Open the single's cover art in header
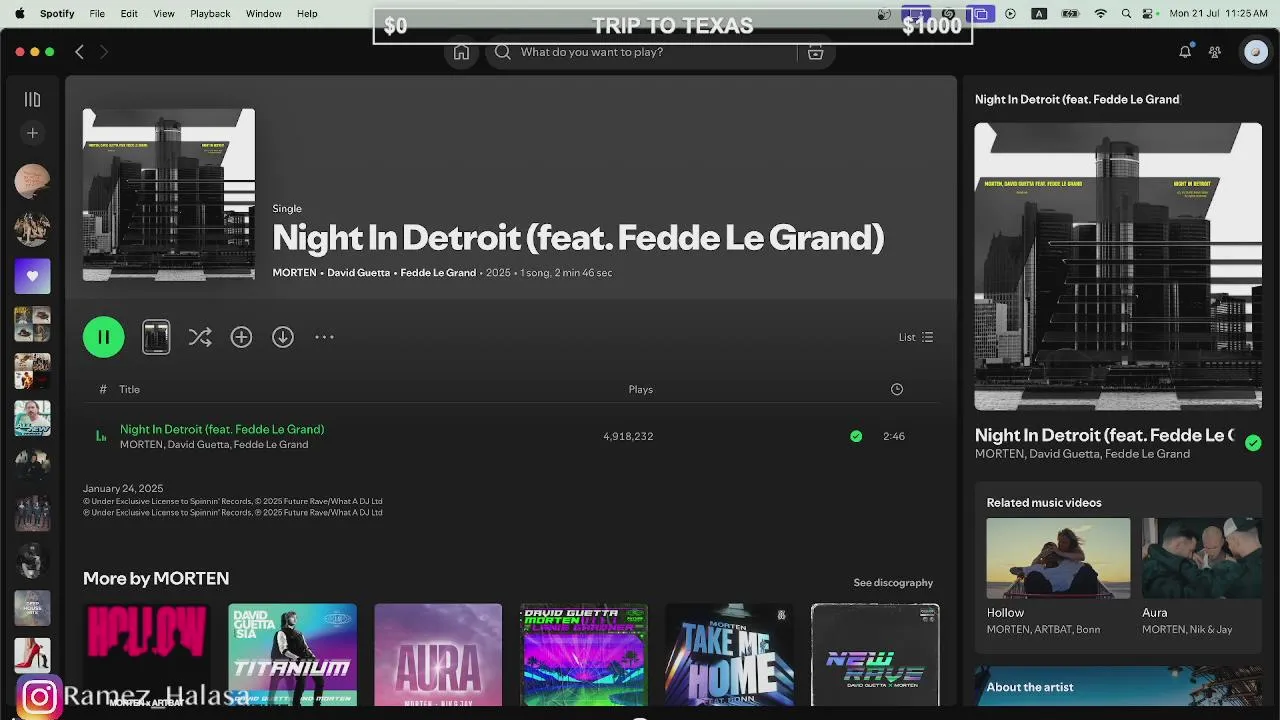1280x720 pixels. pos(169,195)
